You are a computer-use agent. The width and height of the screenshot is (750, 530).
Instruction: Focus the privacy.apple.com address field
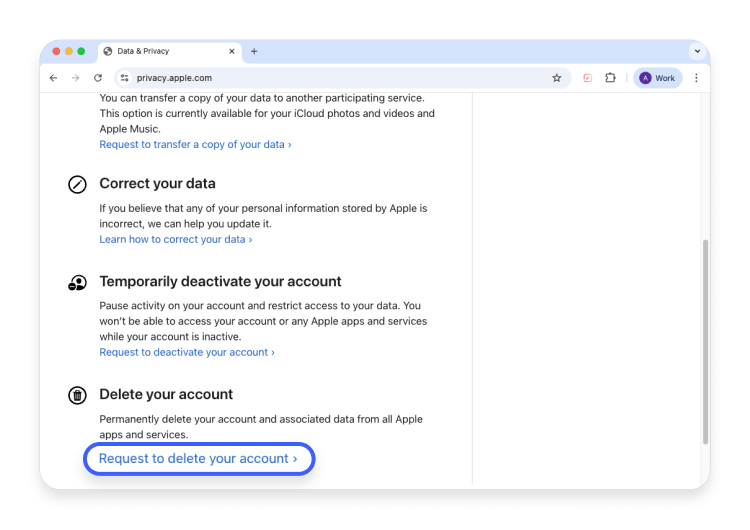tap(342, 78)
